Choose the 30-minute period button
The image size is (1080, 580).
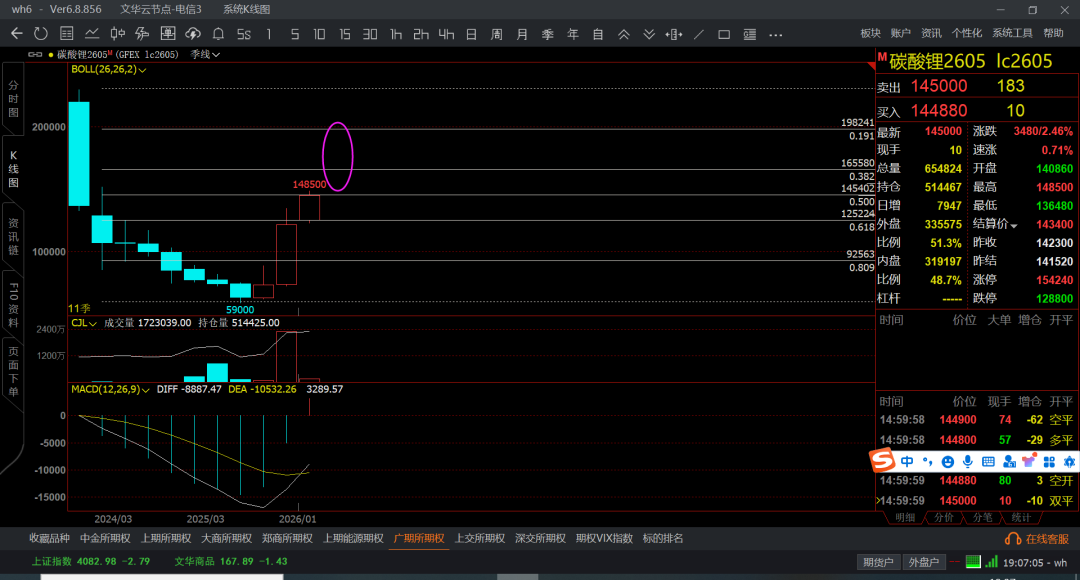pyautogui.click(x=370, y=34)
